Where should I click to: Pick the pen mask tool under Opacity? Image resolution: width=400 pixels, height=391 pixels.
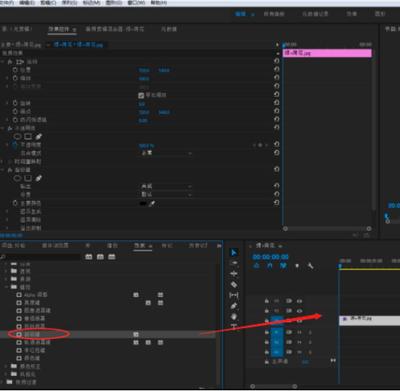point(39,136)
